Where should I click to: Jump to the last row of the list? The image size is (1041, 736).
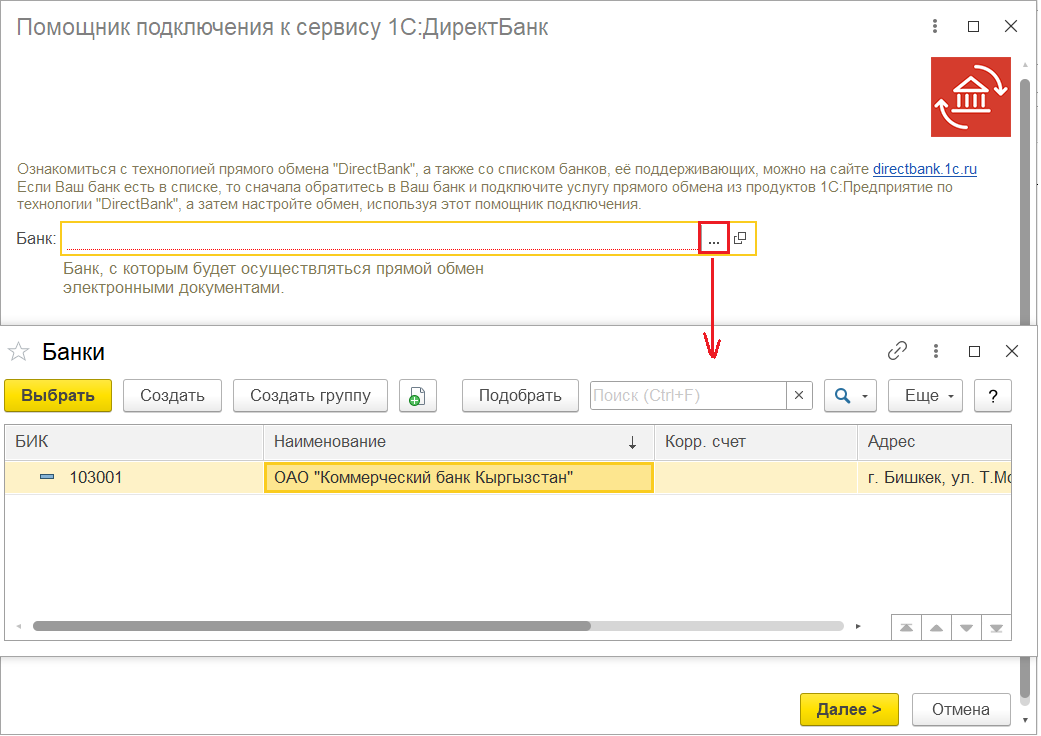pos(996,628)
